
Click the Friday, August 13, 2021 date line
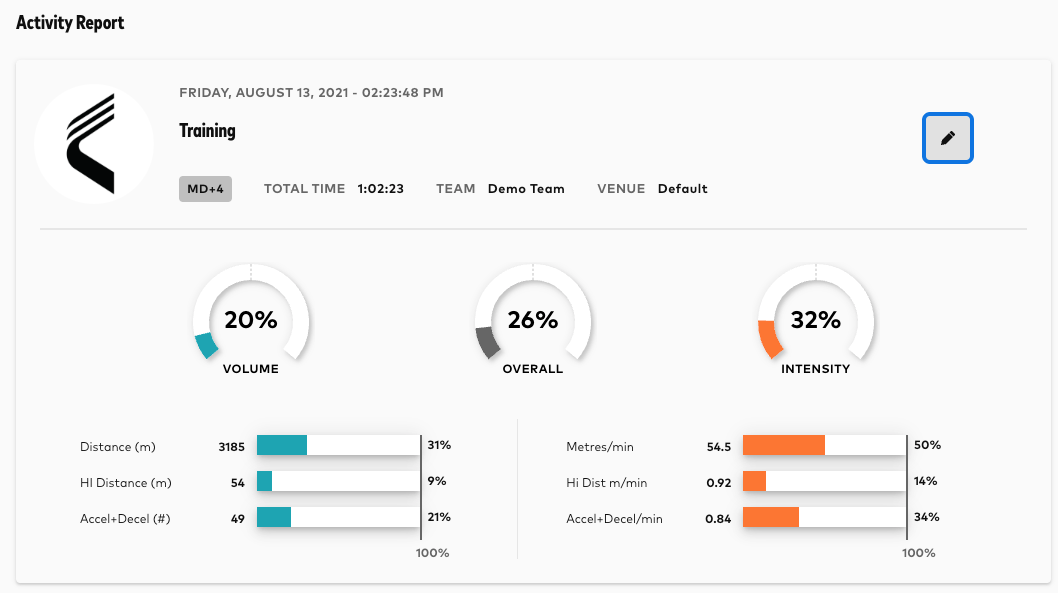pos(311,93)
